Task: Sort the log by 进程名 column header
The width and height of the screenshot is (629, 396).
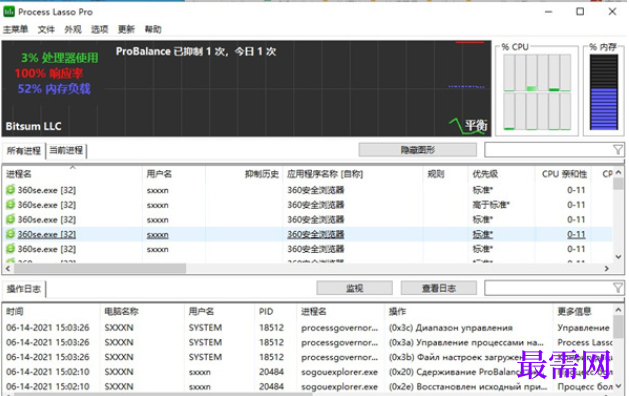Action: point(340,311)
